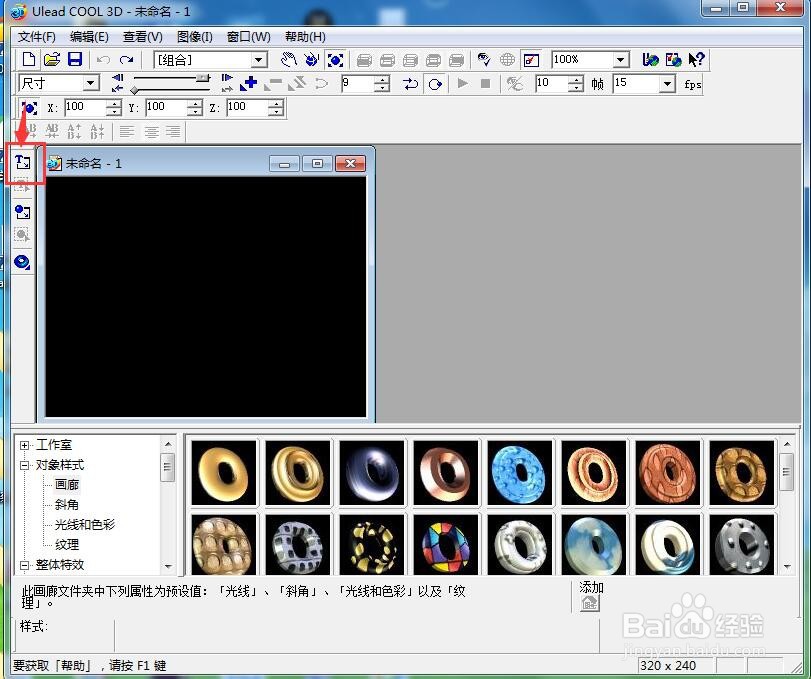Toggle the output preview window icon
Viewport: 811px width, 679px height.
531,60
